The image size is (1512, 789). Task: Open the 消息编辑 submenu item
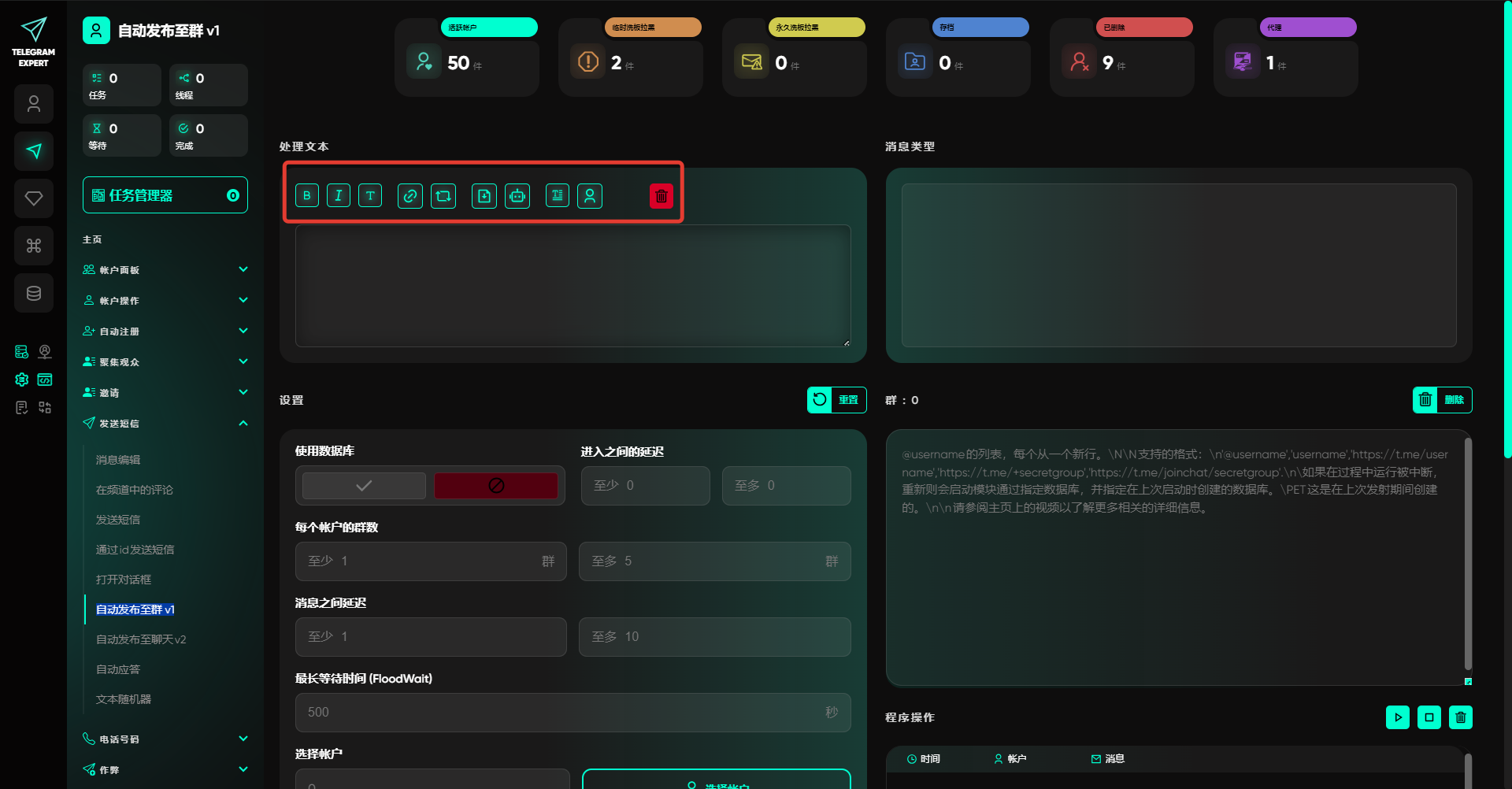[x=118, y=460]
